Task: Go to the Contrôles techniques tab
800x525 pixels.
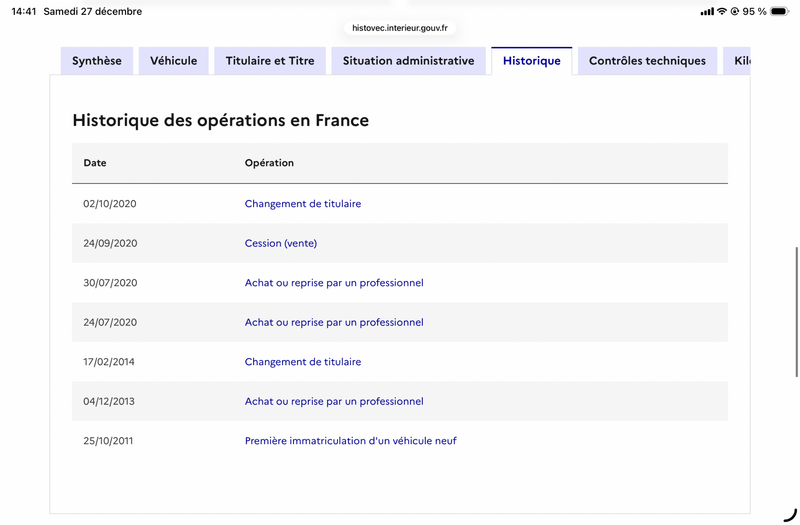Action: 647,61
